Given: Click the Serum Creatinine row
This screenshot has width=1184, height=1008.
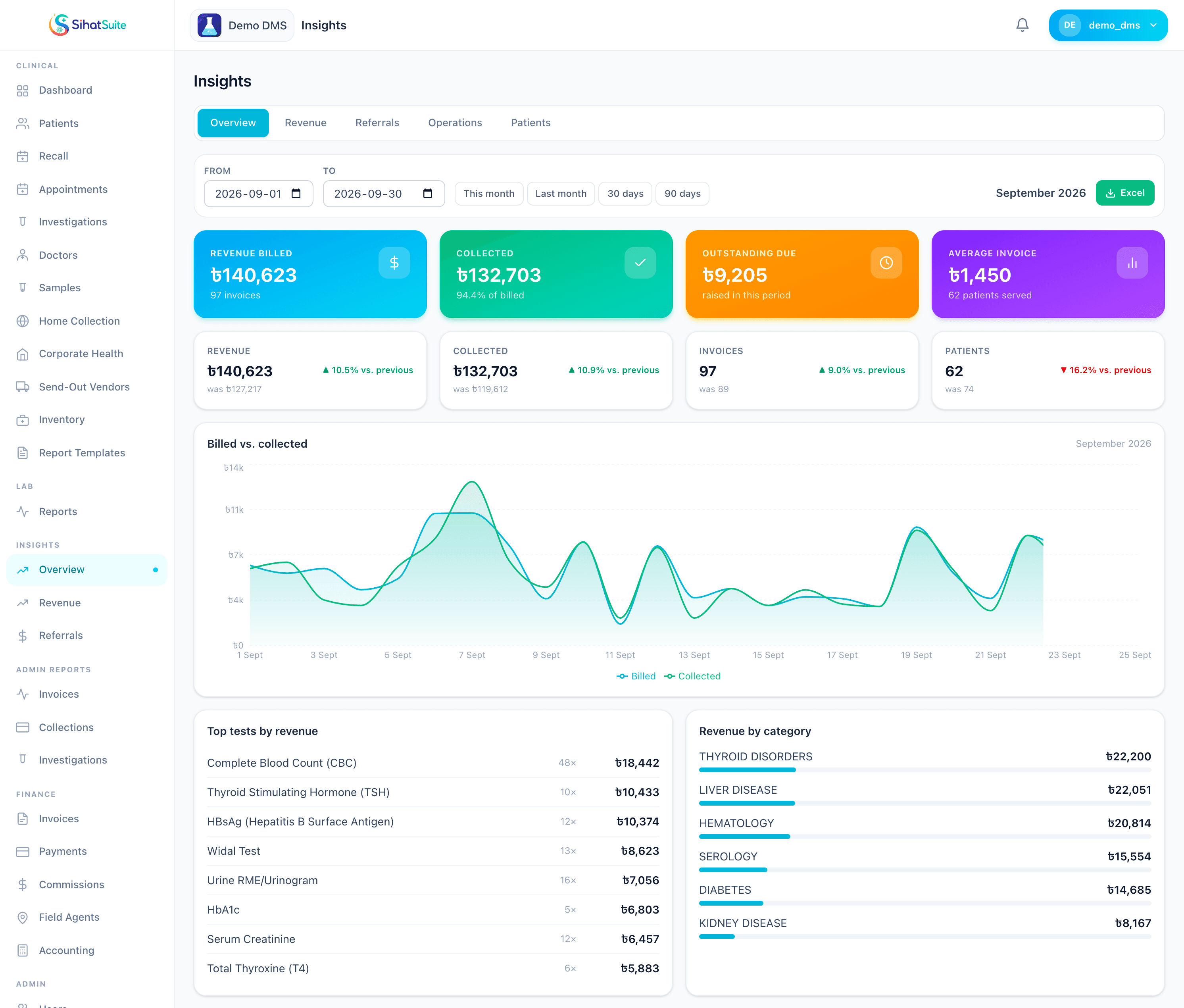Looking at the screenshot, I should 432,939.
